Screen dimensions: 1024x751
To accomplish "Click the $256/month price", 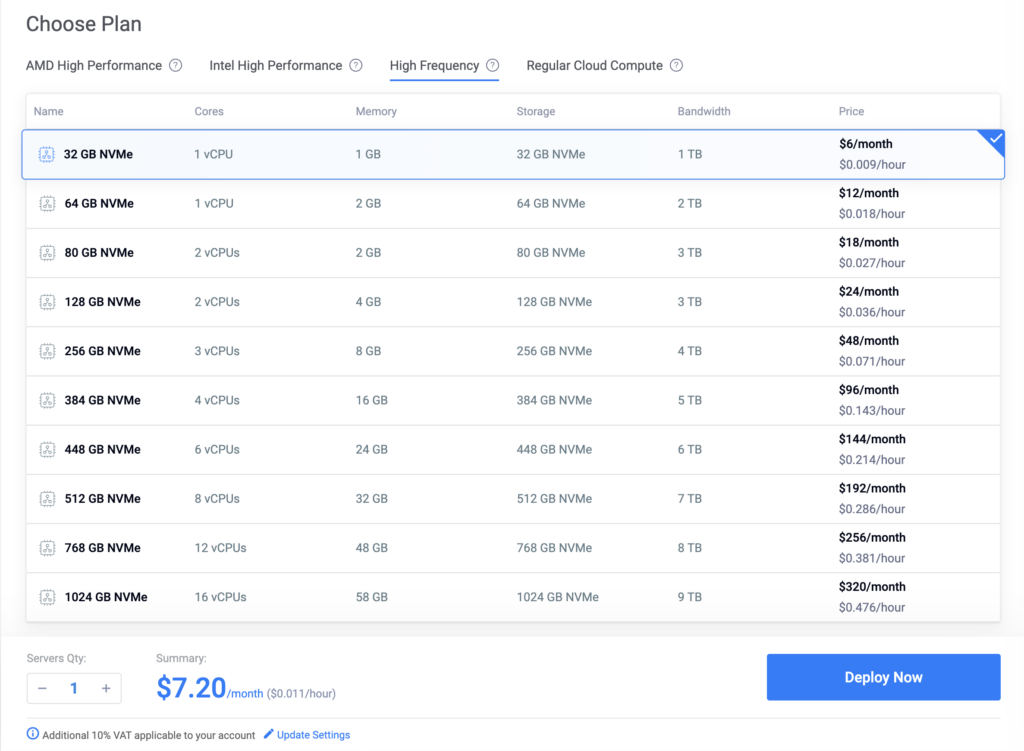I will 872,537.
